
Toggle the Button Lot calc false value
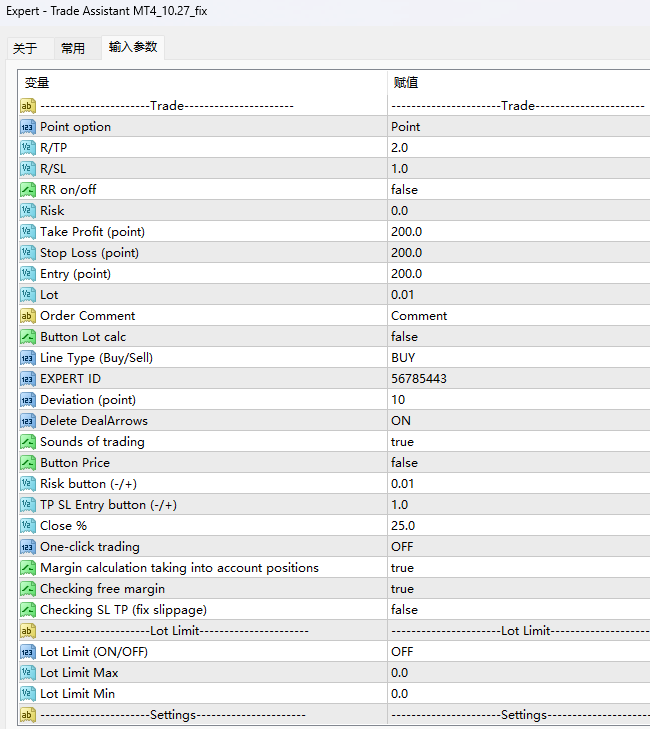[405, 337]
